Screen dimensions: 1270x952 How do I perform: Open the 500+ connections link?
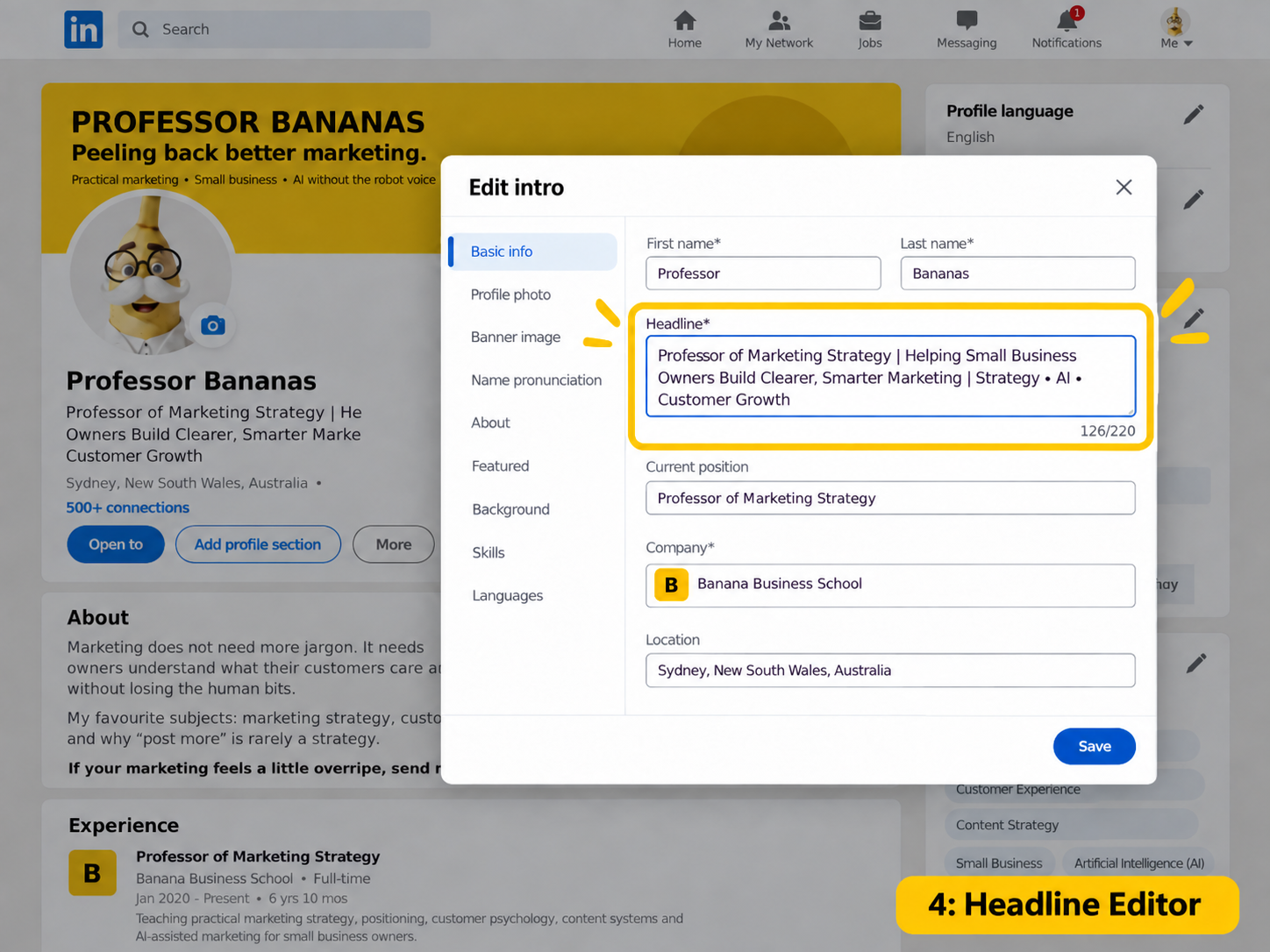(x=127, y=508)
